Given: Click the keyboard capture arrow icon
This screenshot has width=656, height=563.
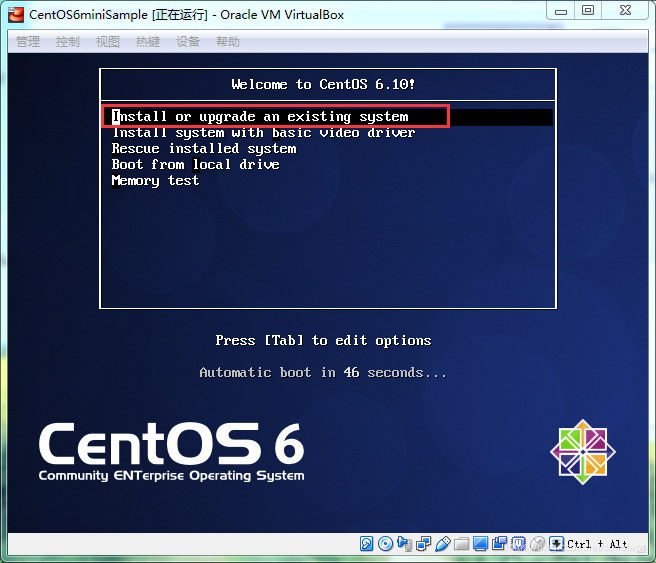Looking at the screenshot, I should click(x=556, y=543).
